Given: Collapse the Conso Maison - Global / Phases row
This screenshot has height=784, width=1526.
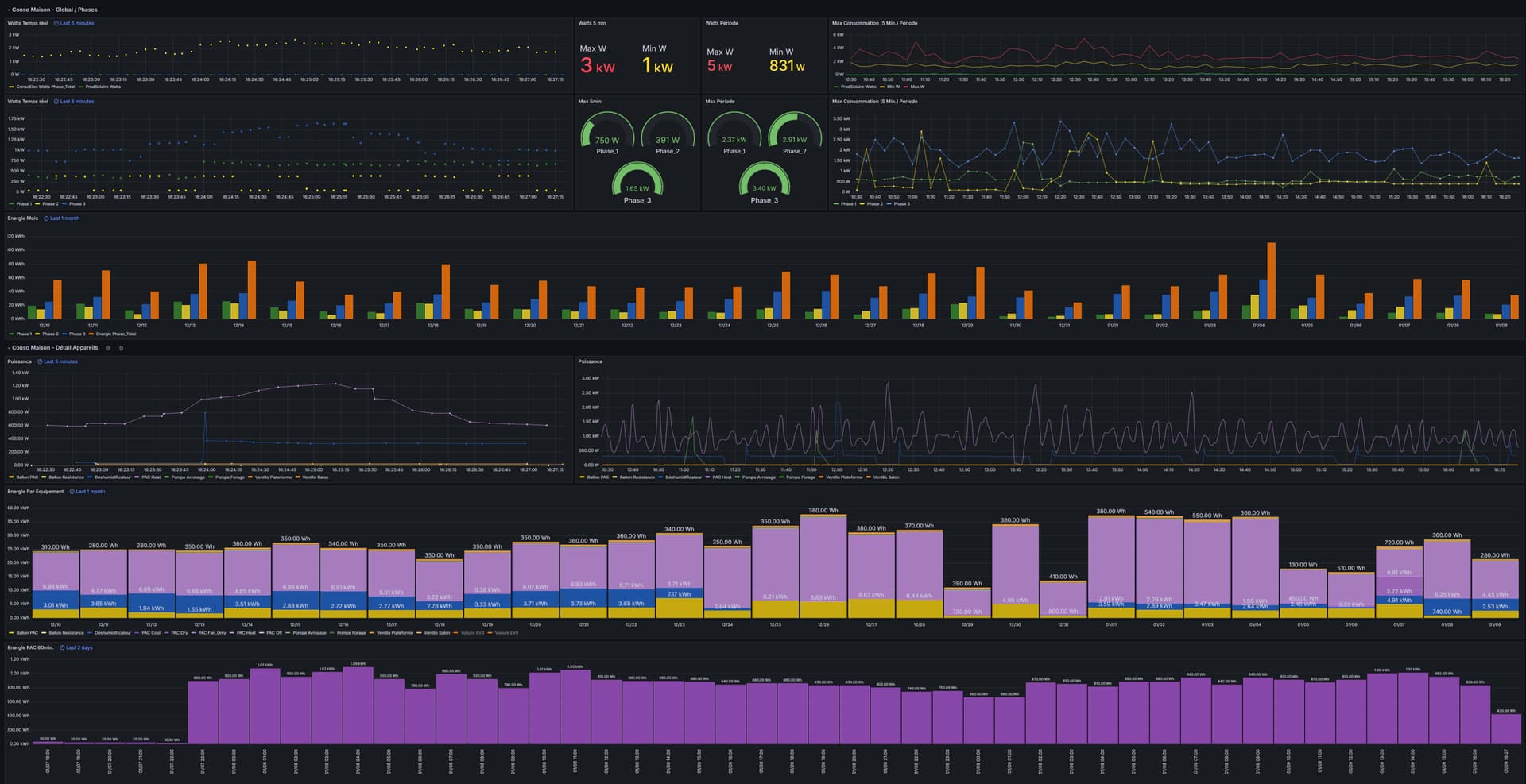Looking at the screenshot, I should click(52, 10).
